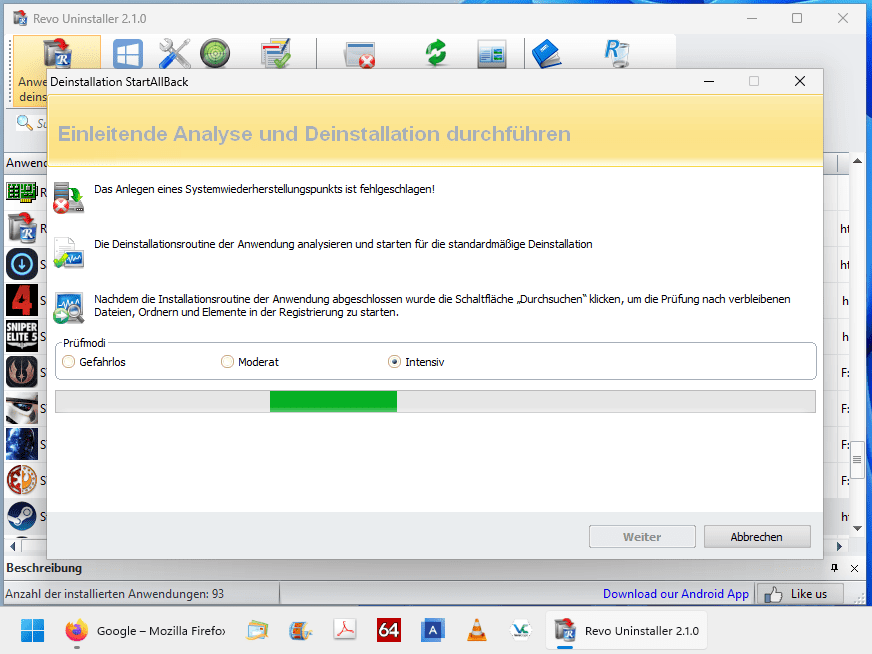This screenshot has height=654, width=872.
Task: Click the Like us button
Action: (799, 594)
